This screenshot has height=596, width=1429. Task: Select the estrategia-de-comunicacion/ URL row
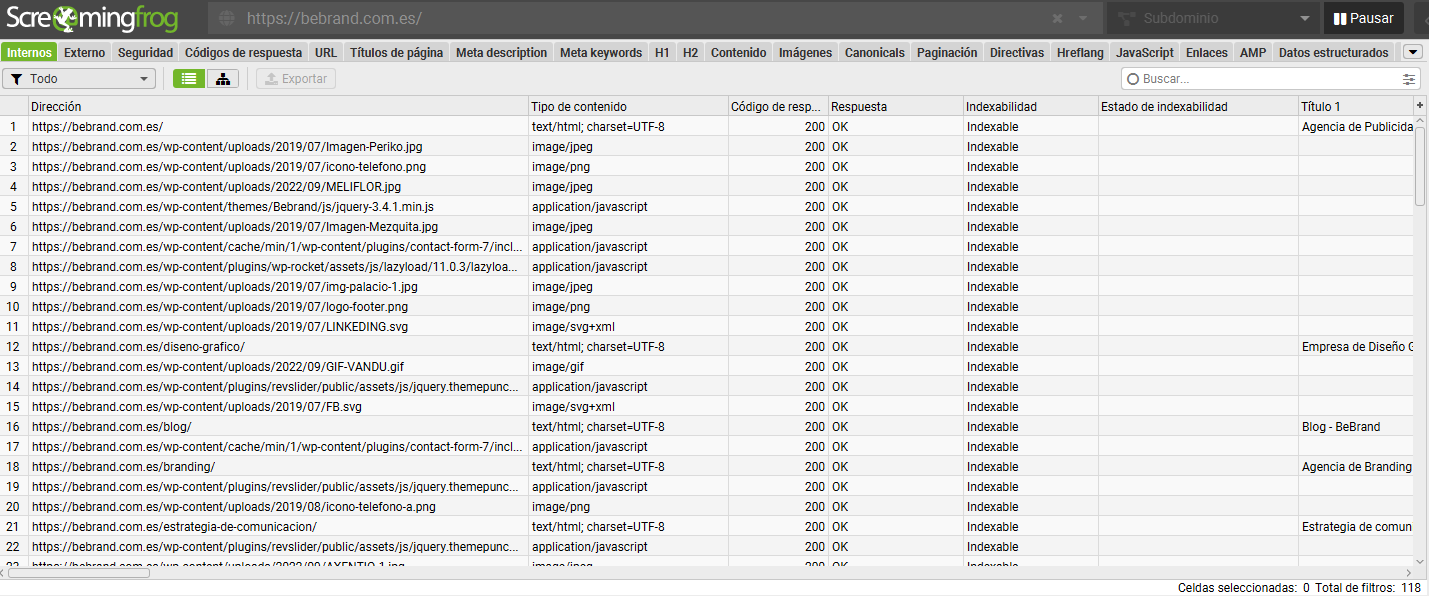(x=278, y=527)
